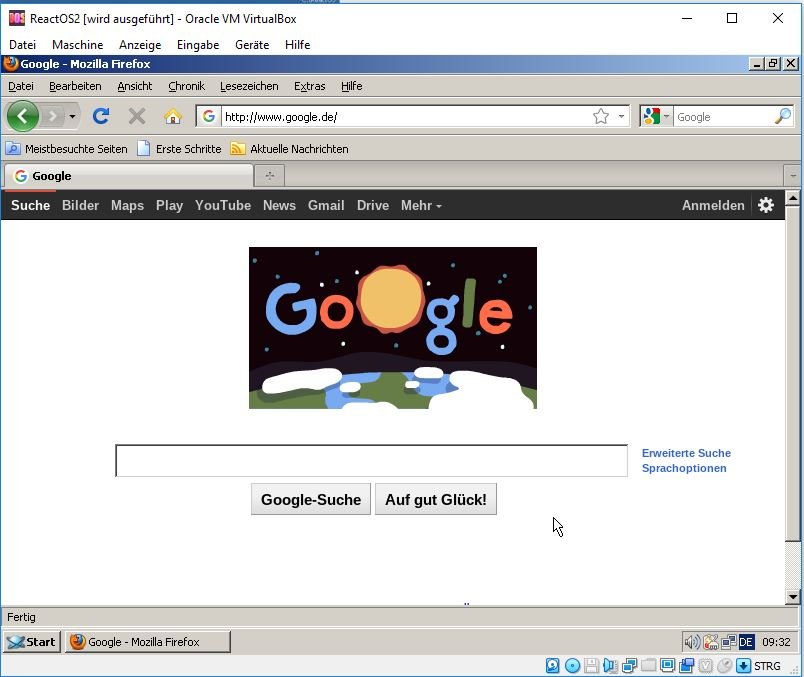
Task: Click the Google-Suche button
Action: tap(311, 499)
